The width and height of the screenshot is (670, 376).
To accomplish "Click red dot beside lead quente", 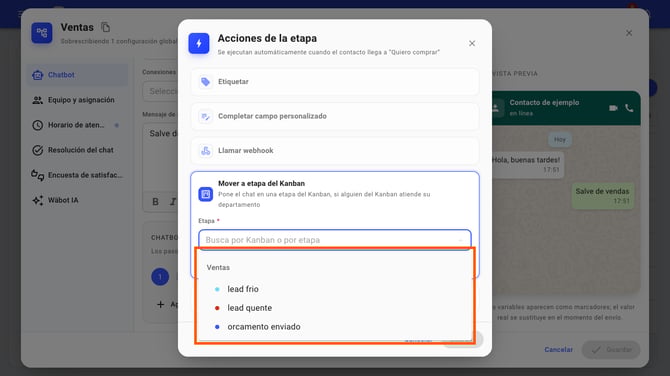I will tap(217, 308).
